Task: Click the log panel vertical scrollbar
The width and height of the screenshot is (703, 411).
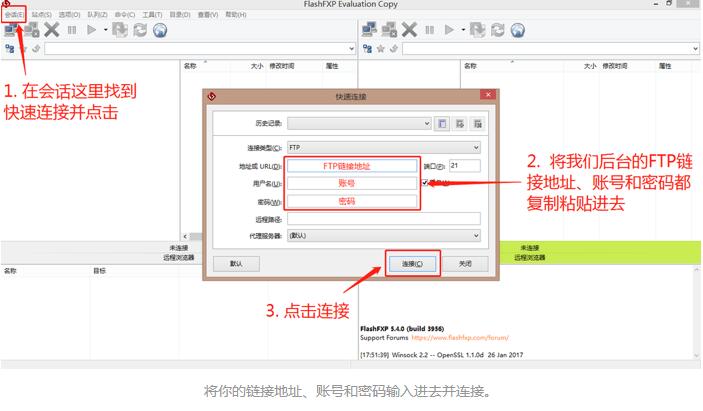Action: 696,312
